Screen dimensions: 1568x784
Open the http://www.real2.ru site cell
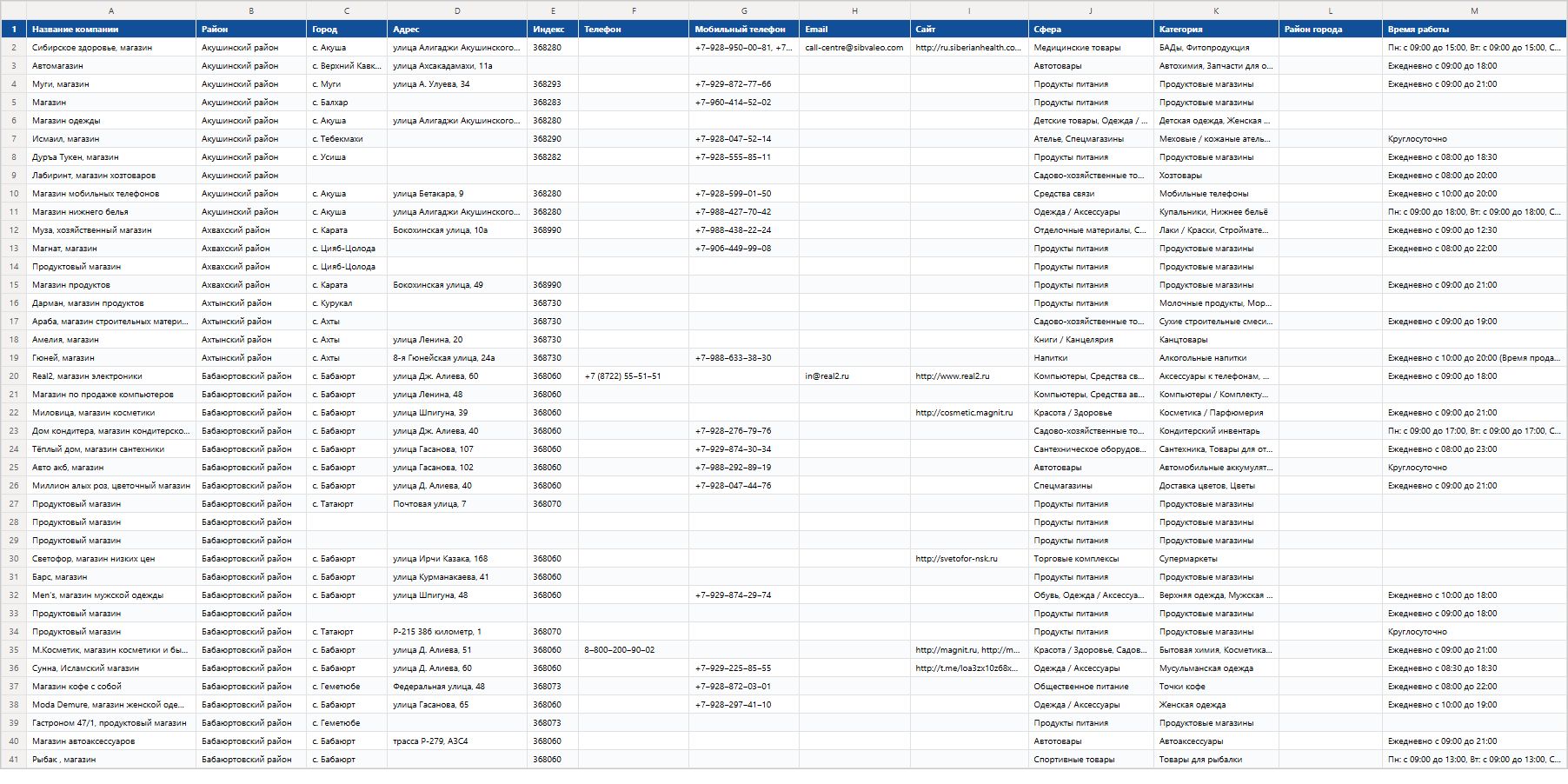[969, 376]
